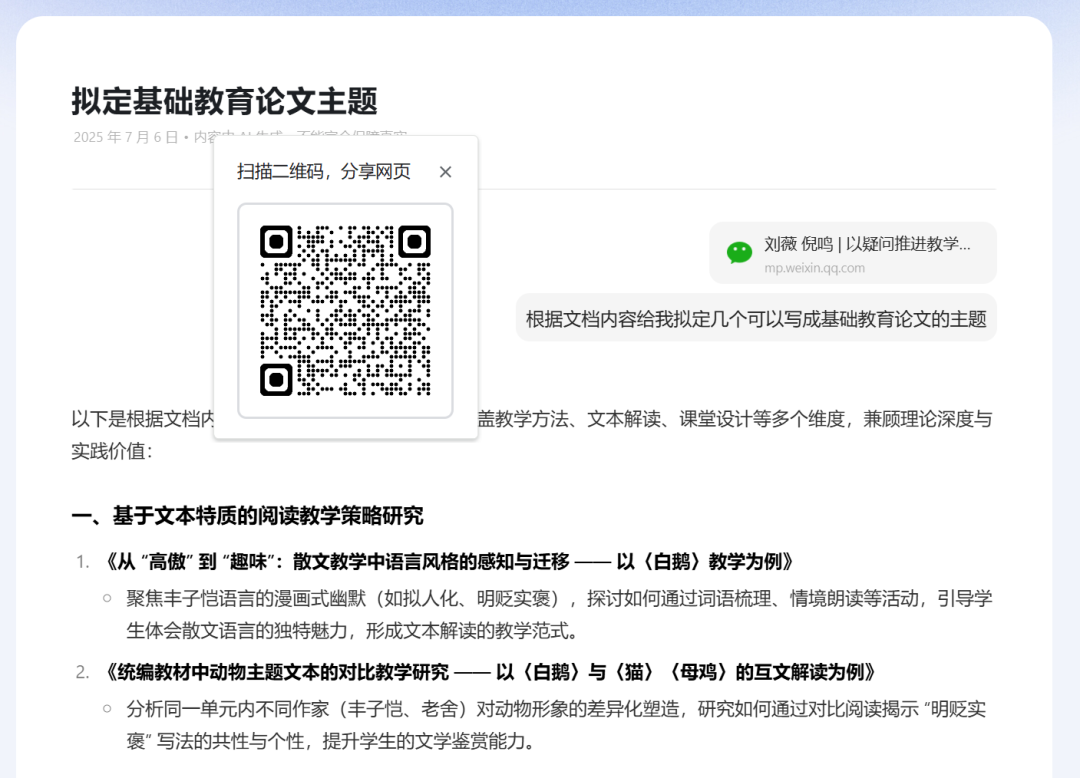1080x778 pixels.
Task: Click heading 一、基于文本特质的阅读教学策略研究
Action: [247, 516]
